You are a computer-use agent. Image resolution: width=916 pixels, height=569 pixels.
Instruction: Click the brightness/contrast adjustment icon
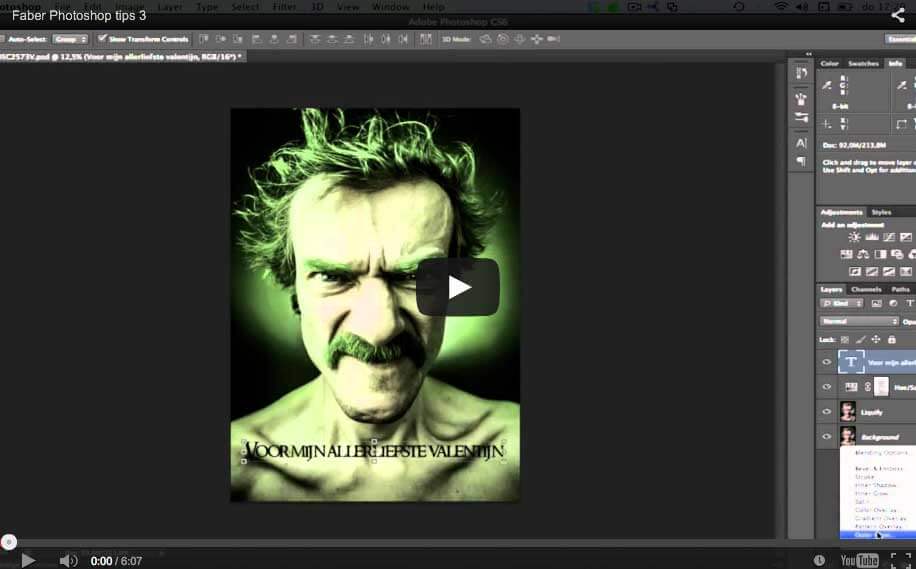point(854,237)
